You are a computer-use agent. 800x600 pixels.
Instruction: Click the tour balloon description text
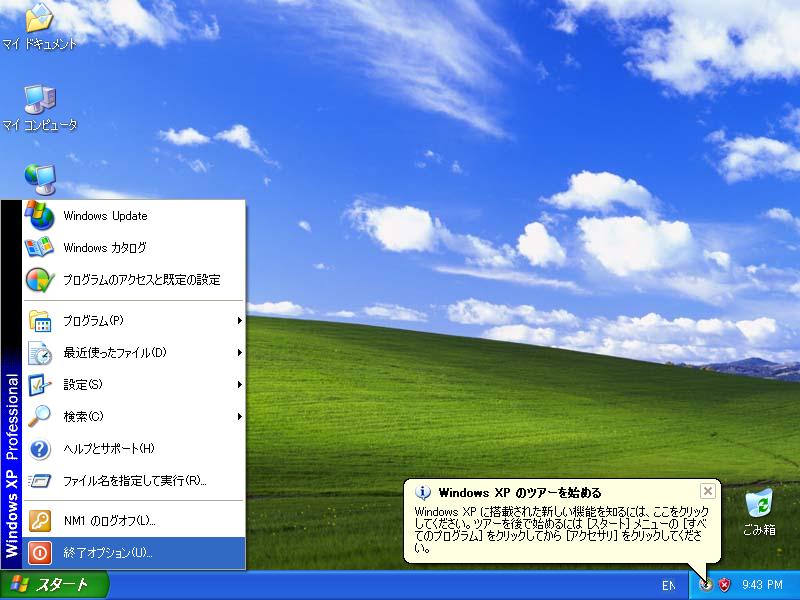tap(561, 530)
